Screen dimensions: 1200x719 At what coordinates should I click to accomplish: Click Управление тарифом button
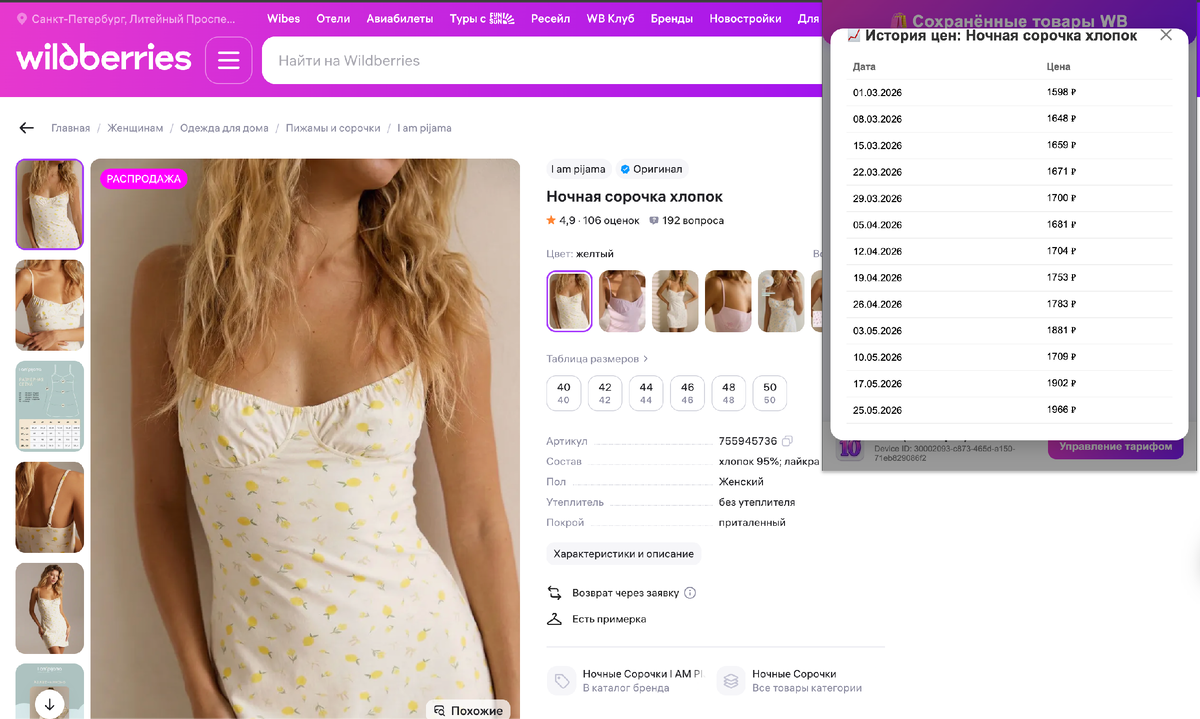(1115, 447)
